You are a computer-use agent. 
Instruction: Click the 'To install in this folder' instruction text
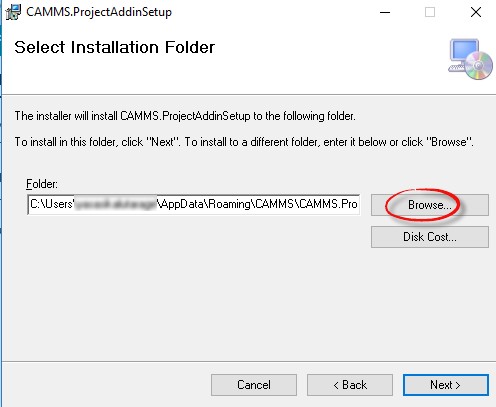(244, 142)
